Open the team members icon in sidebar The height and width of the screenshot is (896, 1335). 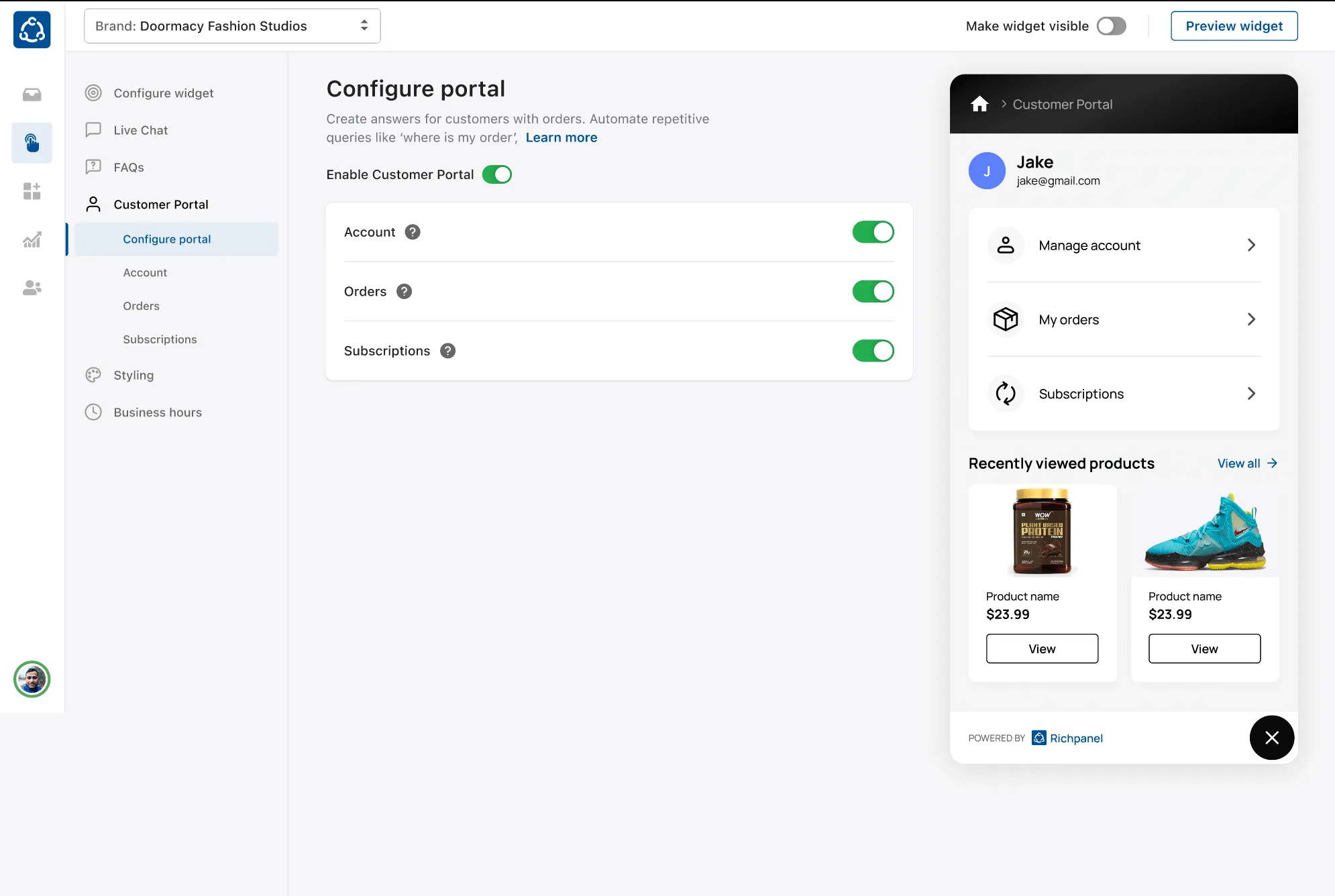(x=32, y=288)
